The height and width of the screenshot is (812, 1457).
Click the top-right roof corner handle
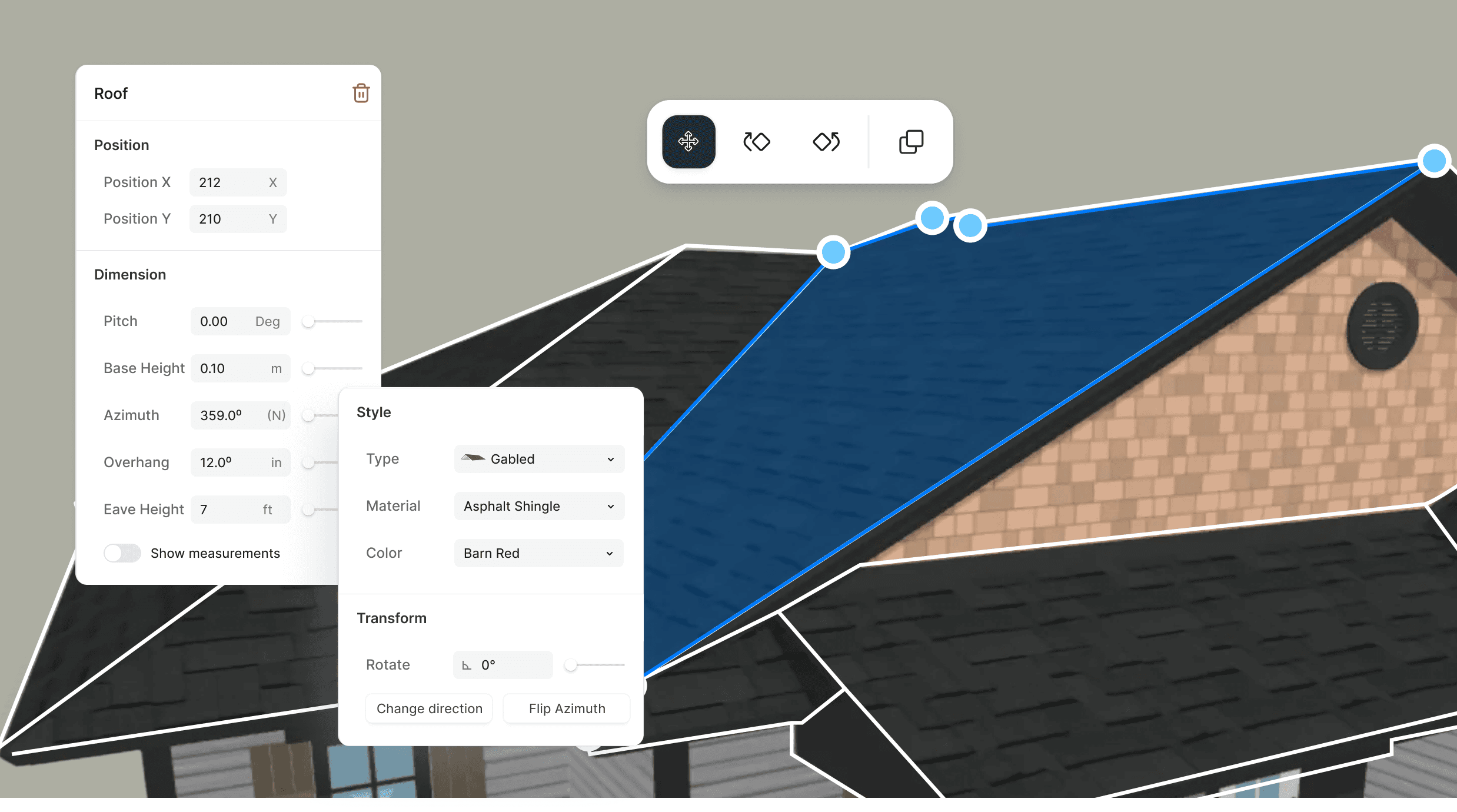click(1434, 161)
